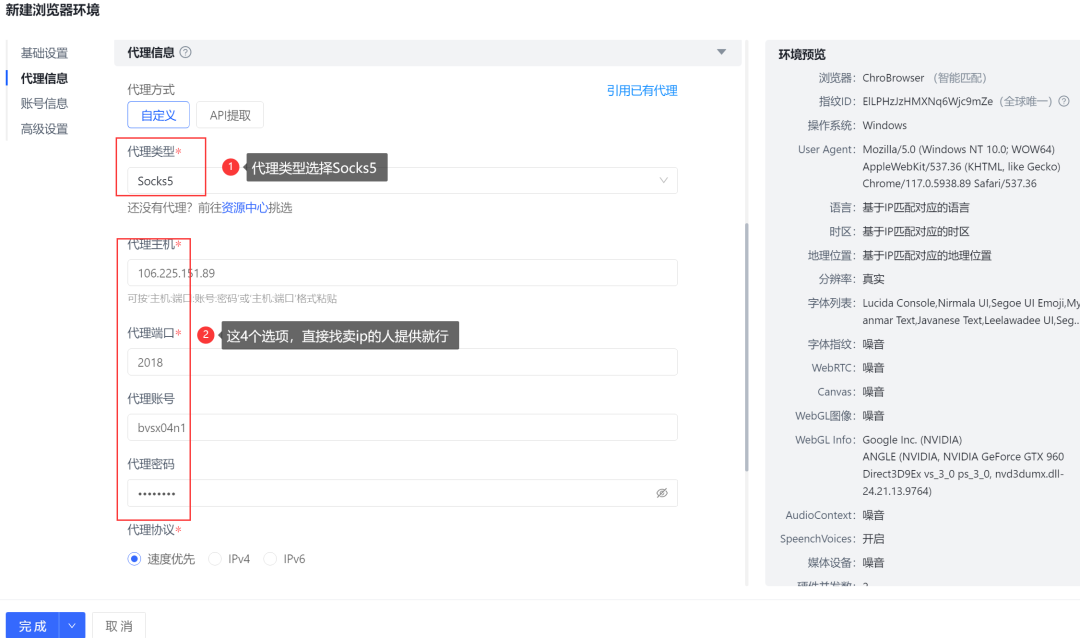Click the question mark next to 指纹ID
Viewport: 1080px width, 638px height.
click(1063, 101)
